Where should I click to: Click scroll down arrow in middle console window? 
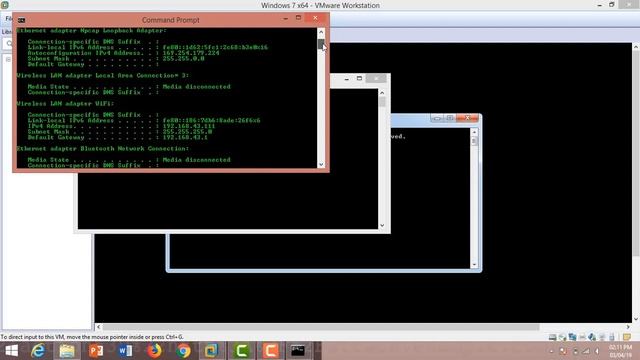pyautogui.click(x=382, y=225)
